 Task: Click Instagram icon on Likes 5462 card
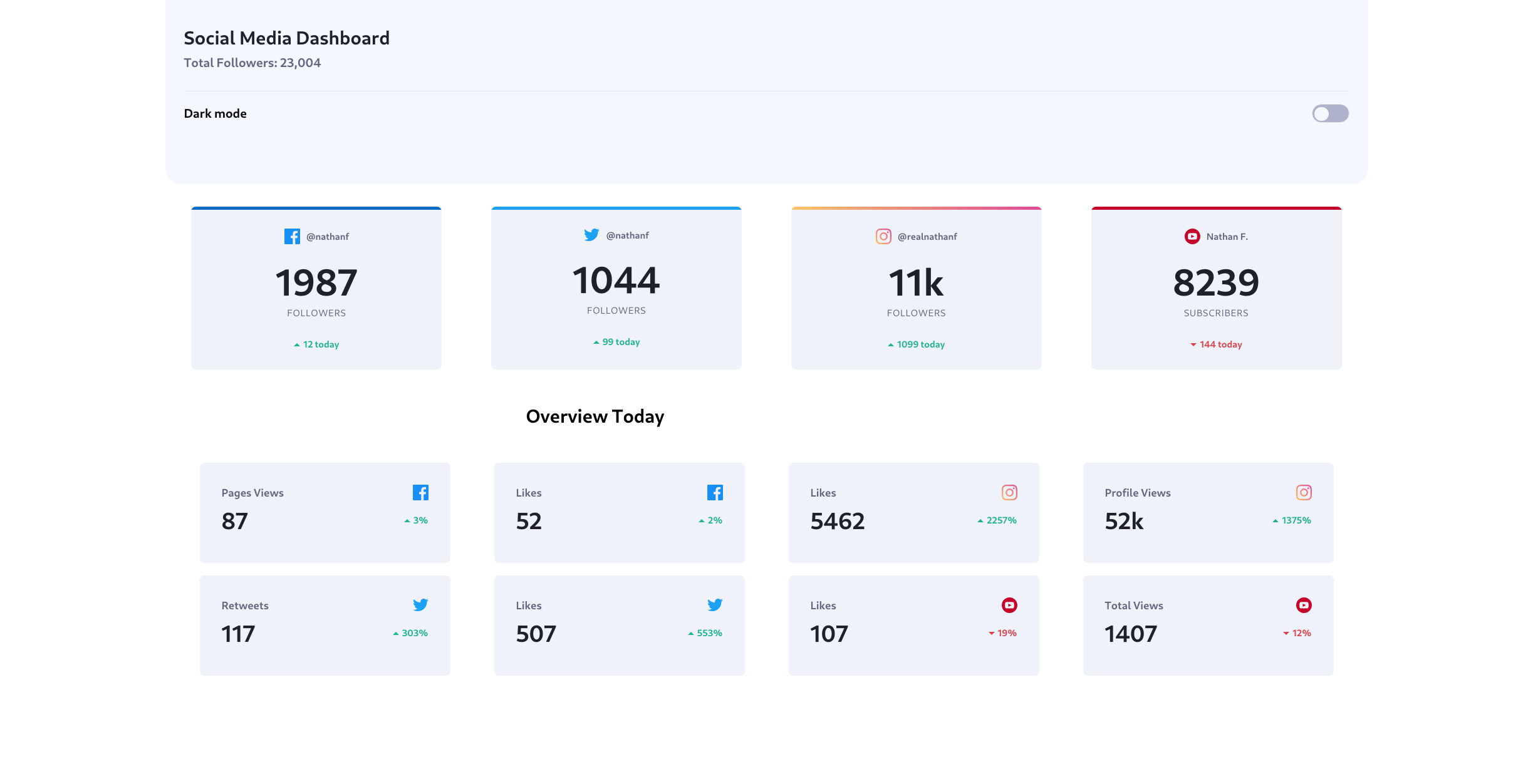[x=1009, y=493]
